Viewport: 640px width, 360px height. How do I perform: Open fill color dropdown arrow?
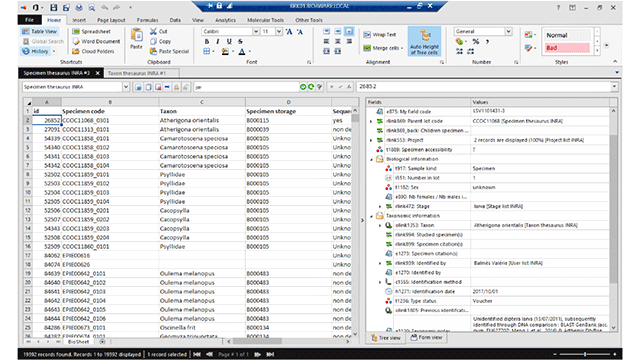(x=233, y=51)
